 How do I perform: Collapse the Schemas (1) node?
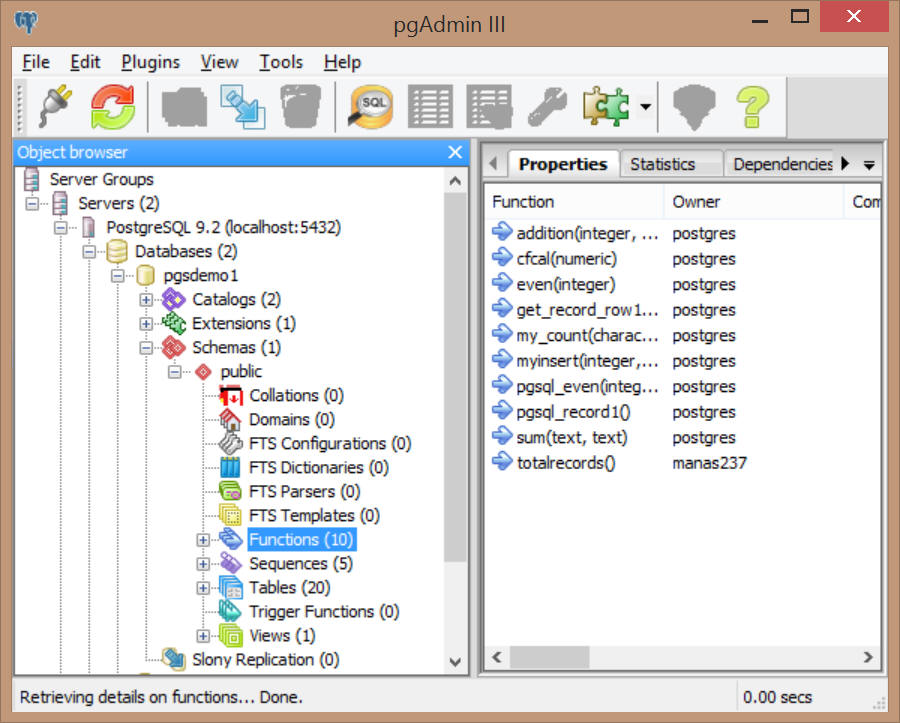click(146, 348)
